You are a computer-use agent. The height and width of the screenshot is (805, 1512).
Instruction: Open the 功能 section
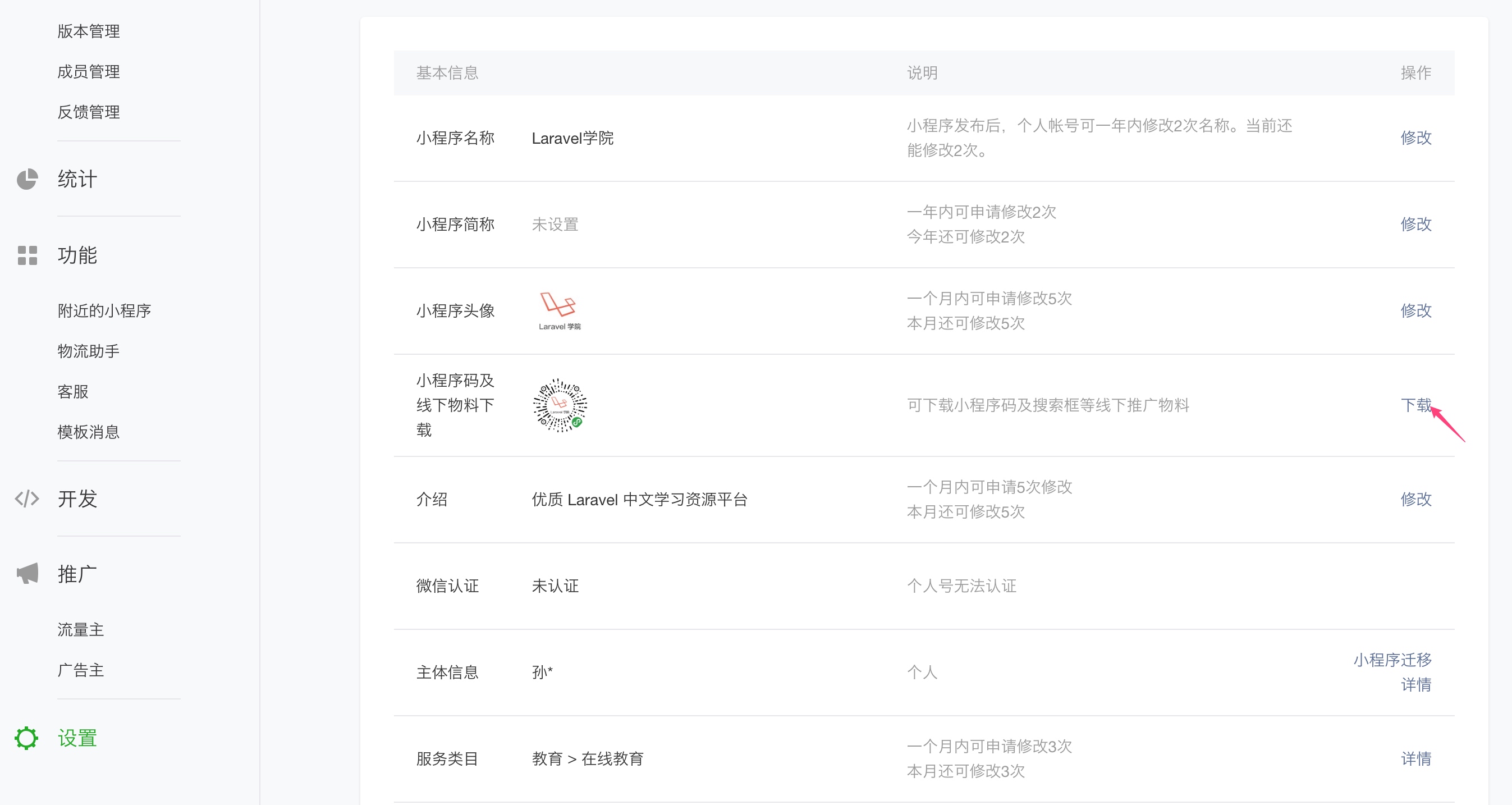(77, 255)
